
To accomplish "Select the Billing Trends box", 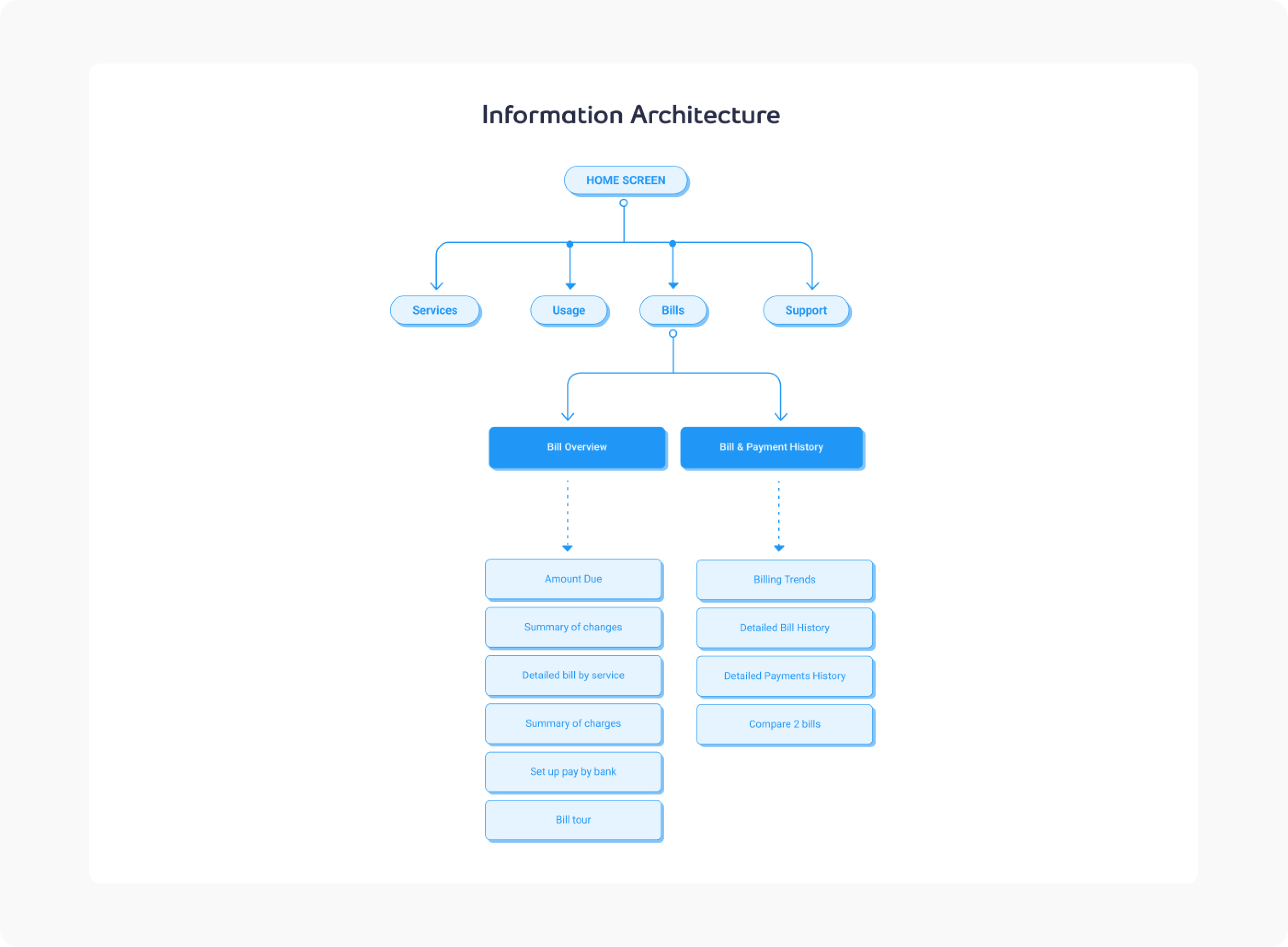I will (784, 579).
